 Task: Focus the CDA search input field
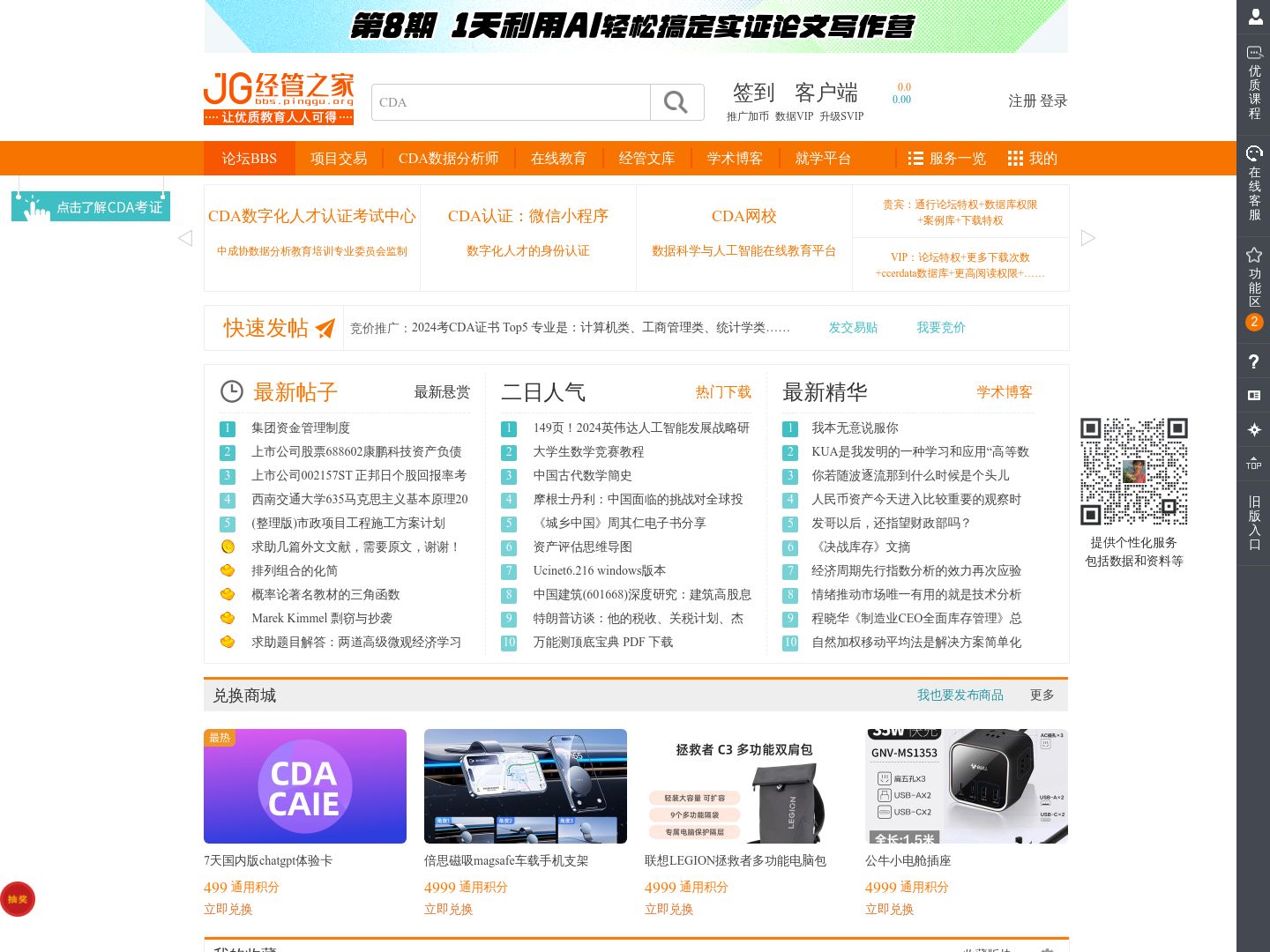pyautogui.click(x=511, y=102)
